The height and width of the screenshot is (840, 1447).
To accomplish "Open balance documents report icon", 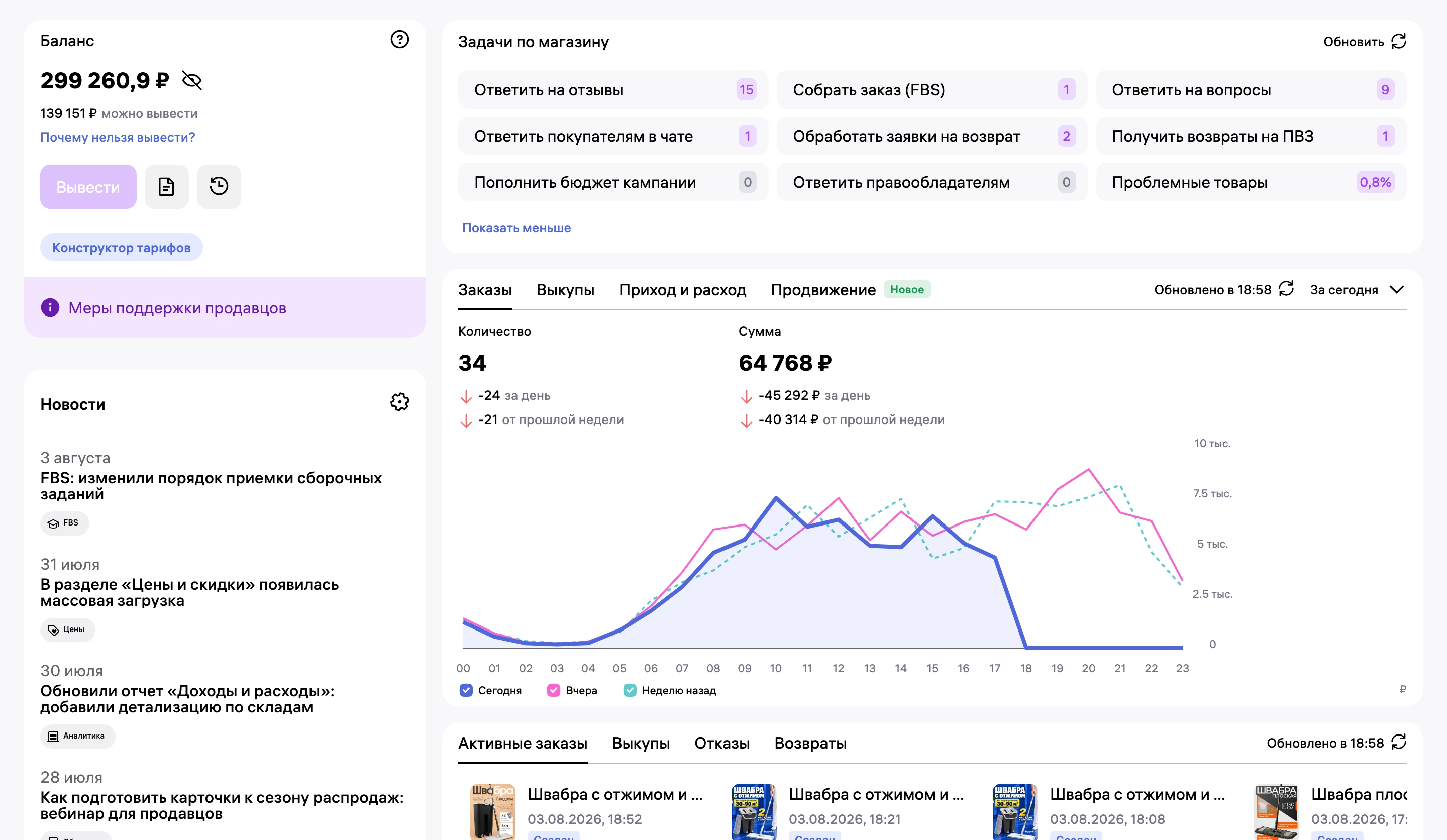I will (x=166, y=186).
